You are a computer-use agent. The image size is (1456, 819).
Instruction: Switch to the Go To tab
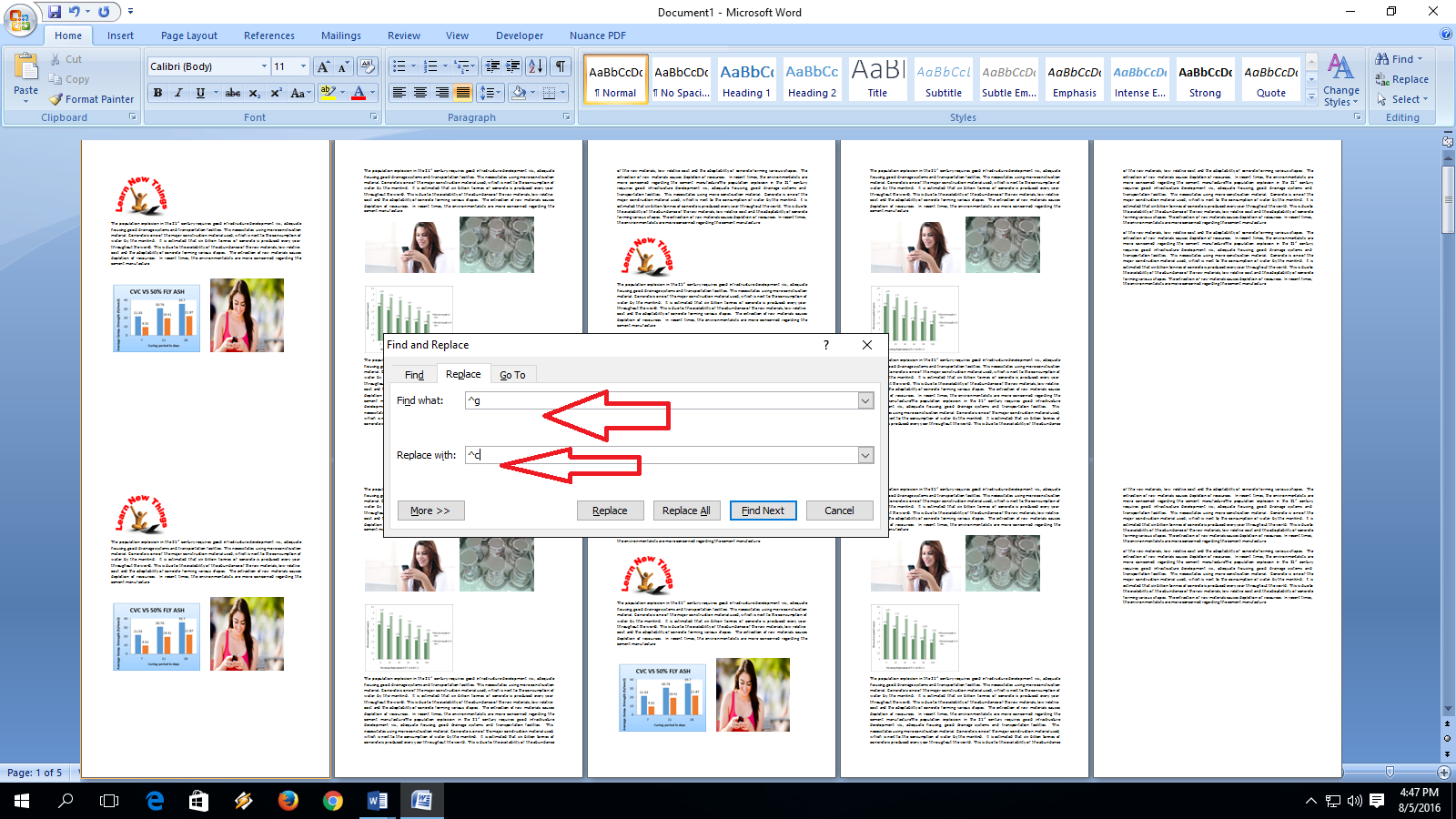coord(513,373)
